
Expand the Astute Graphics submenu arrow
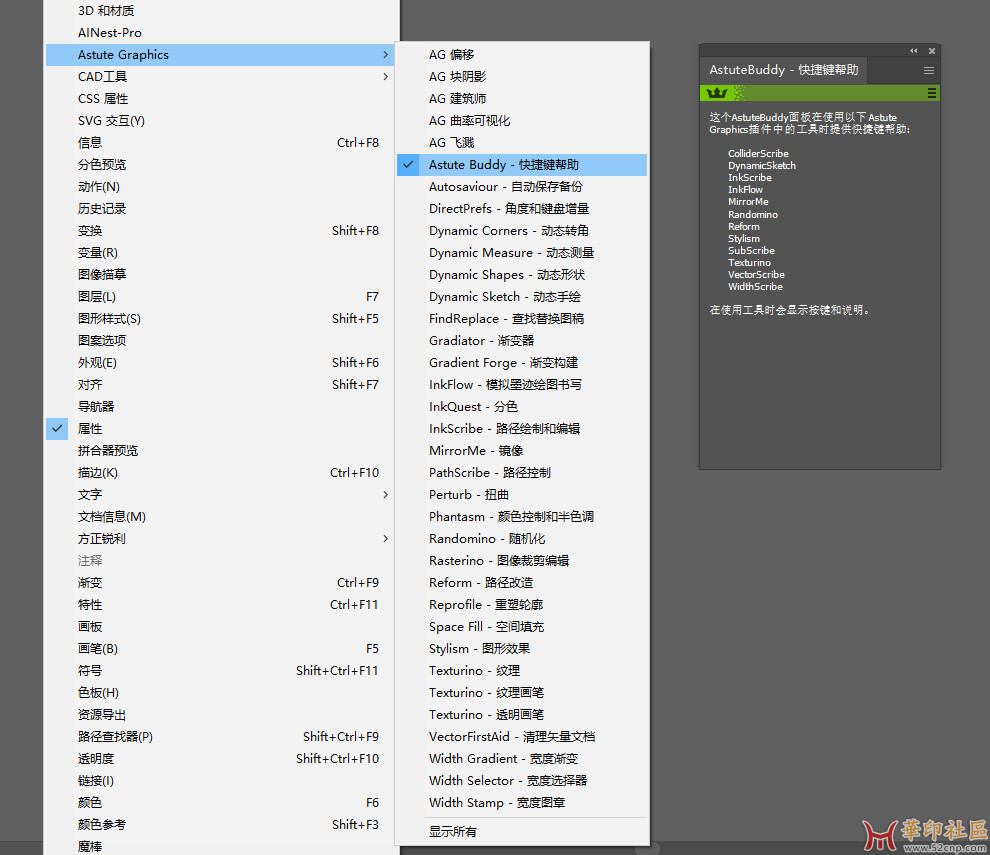click(385, 55)
